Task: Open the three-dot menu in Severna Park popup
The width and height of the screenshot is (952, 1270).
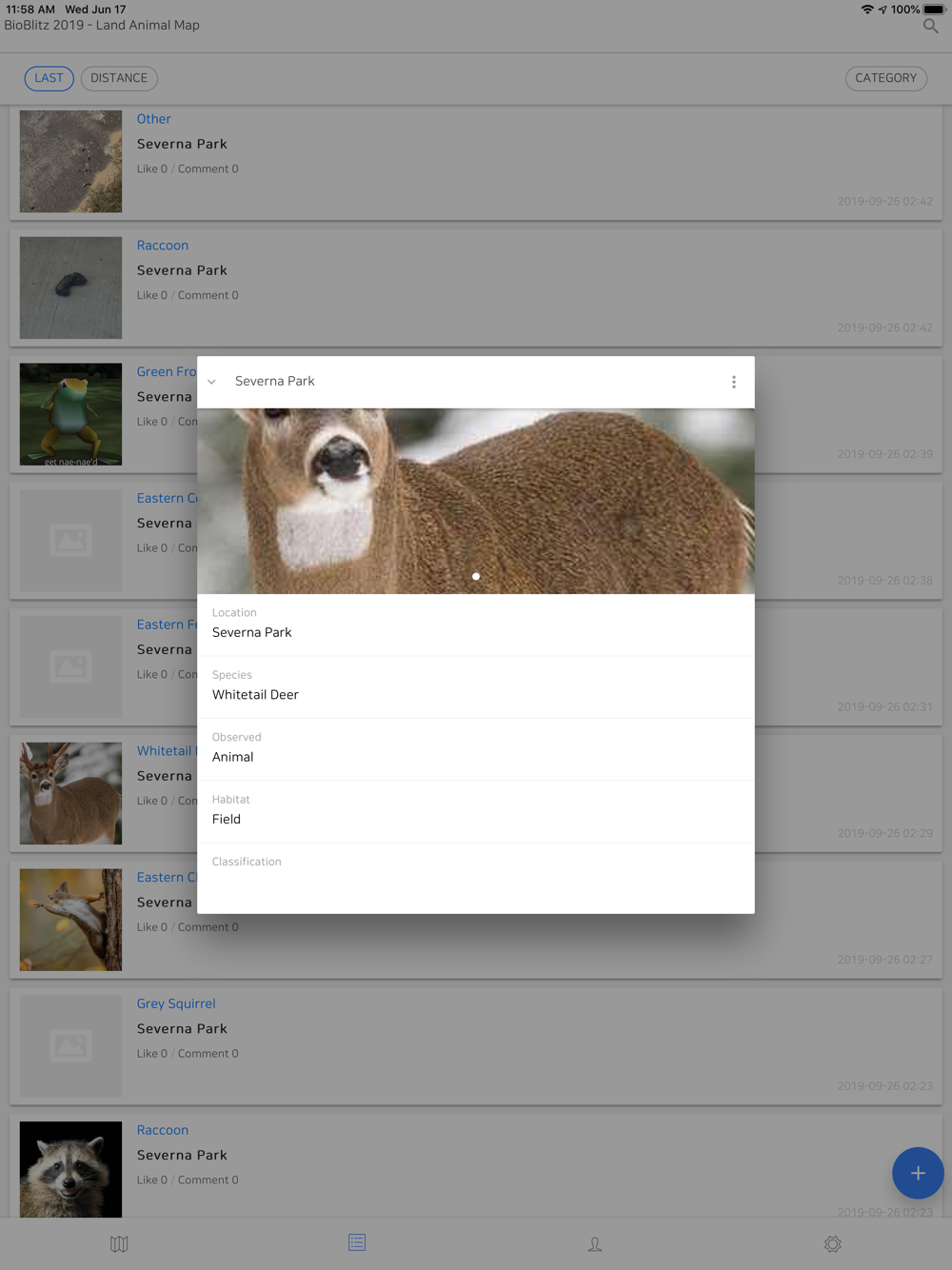Action: (733, 382)
